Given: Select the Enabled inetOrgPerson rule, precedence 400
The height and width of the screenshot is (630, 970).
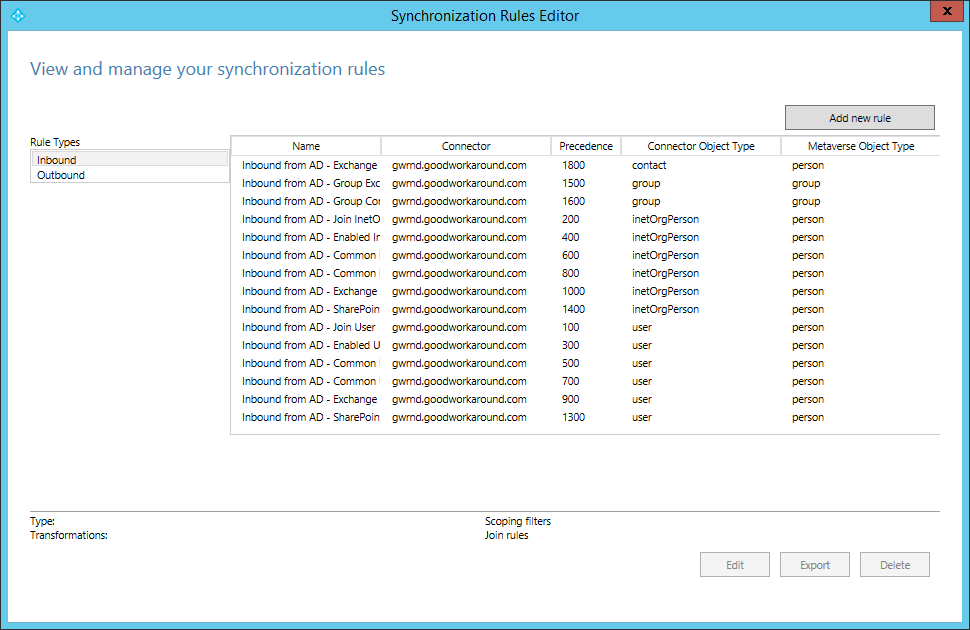Looking at the screenshot, I should point(310,237).
